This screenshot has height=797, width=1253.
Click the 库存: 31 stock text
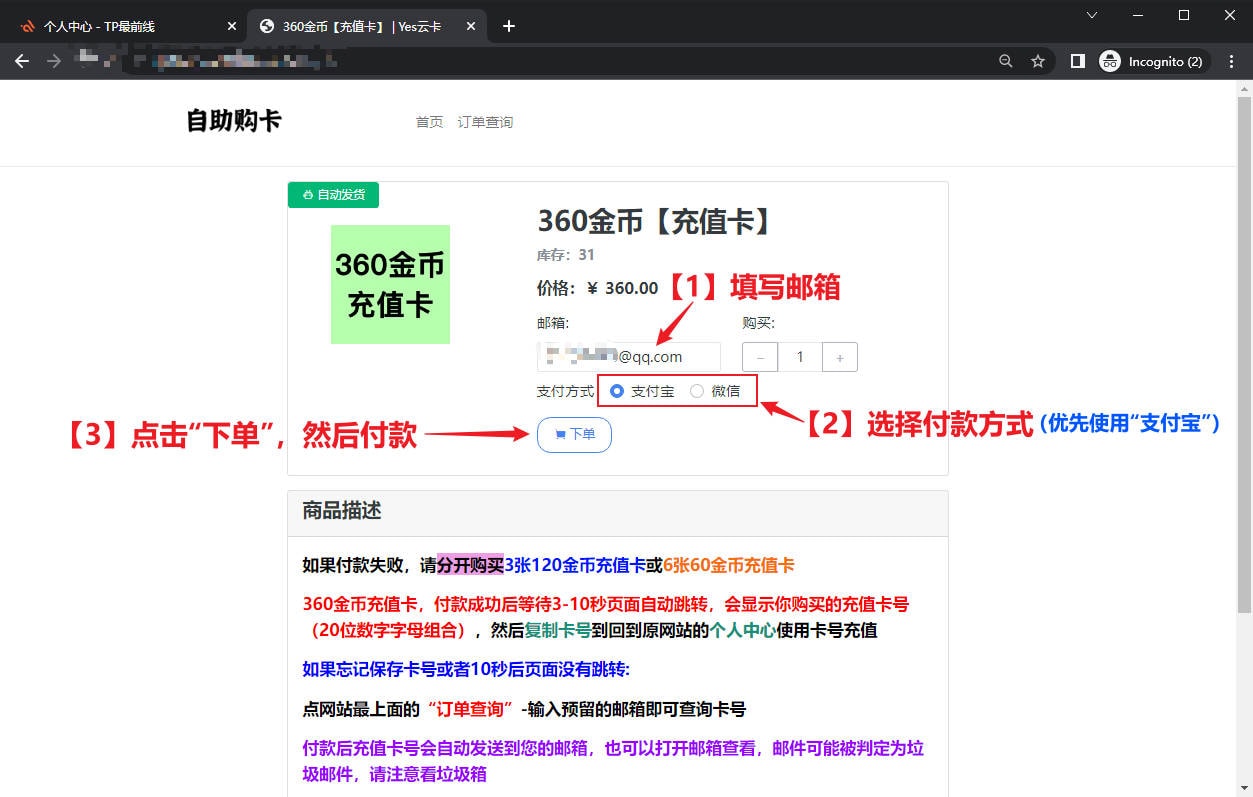point(566,255)
